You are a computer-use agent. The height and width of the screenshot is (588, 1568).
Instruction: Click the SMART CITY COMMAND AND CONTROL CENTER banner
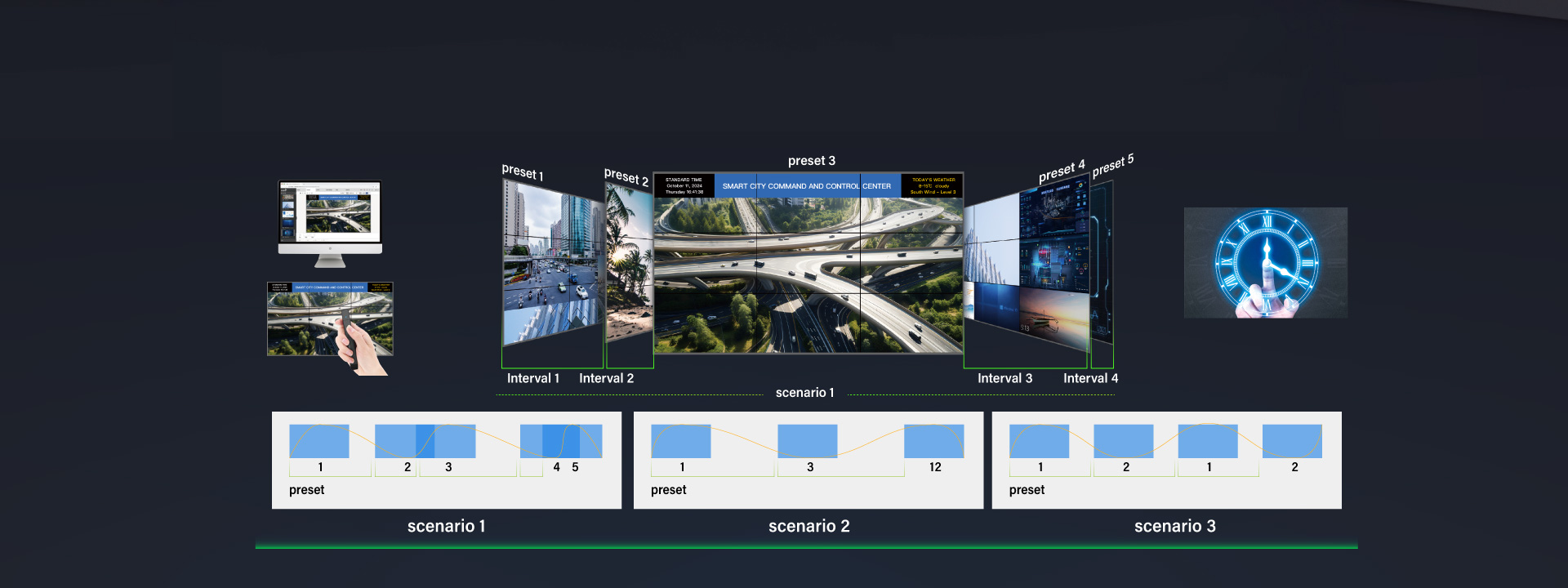[x=807, y=186]
